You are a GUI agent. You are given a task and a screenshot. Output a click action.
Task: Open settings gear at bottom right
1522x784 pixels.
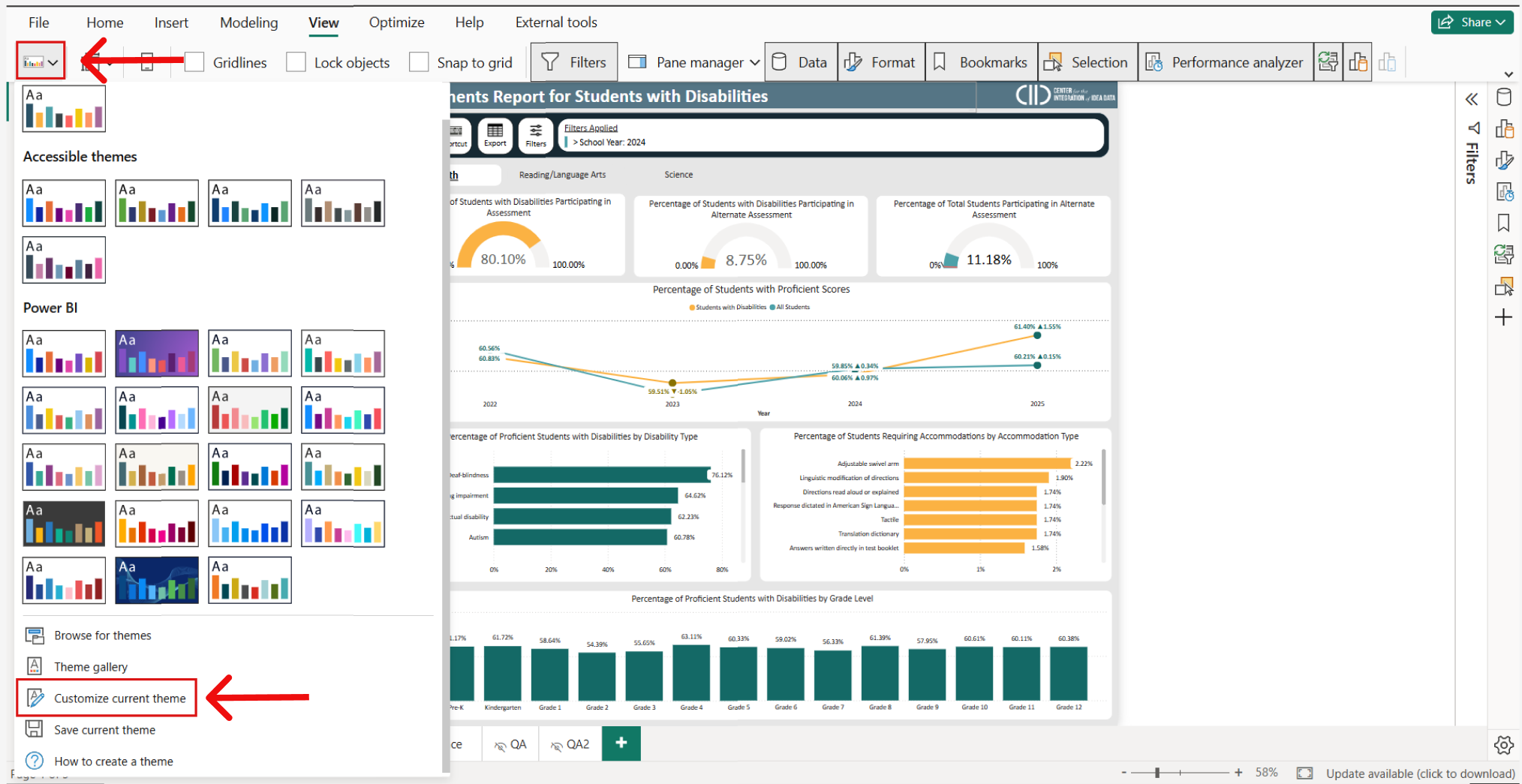pos(1503,745)
